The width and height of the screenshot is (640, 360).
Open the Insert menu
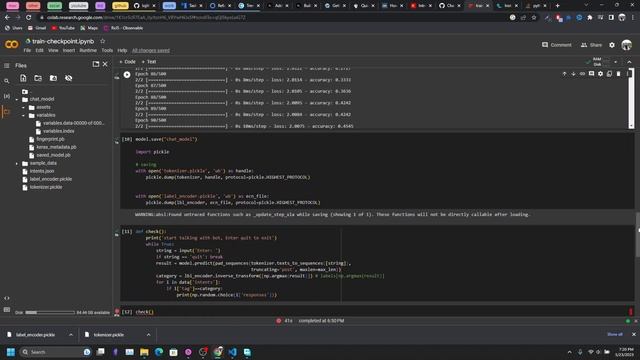tap(69, 50)
